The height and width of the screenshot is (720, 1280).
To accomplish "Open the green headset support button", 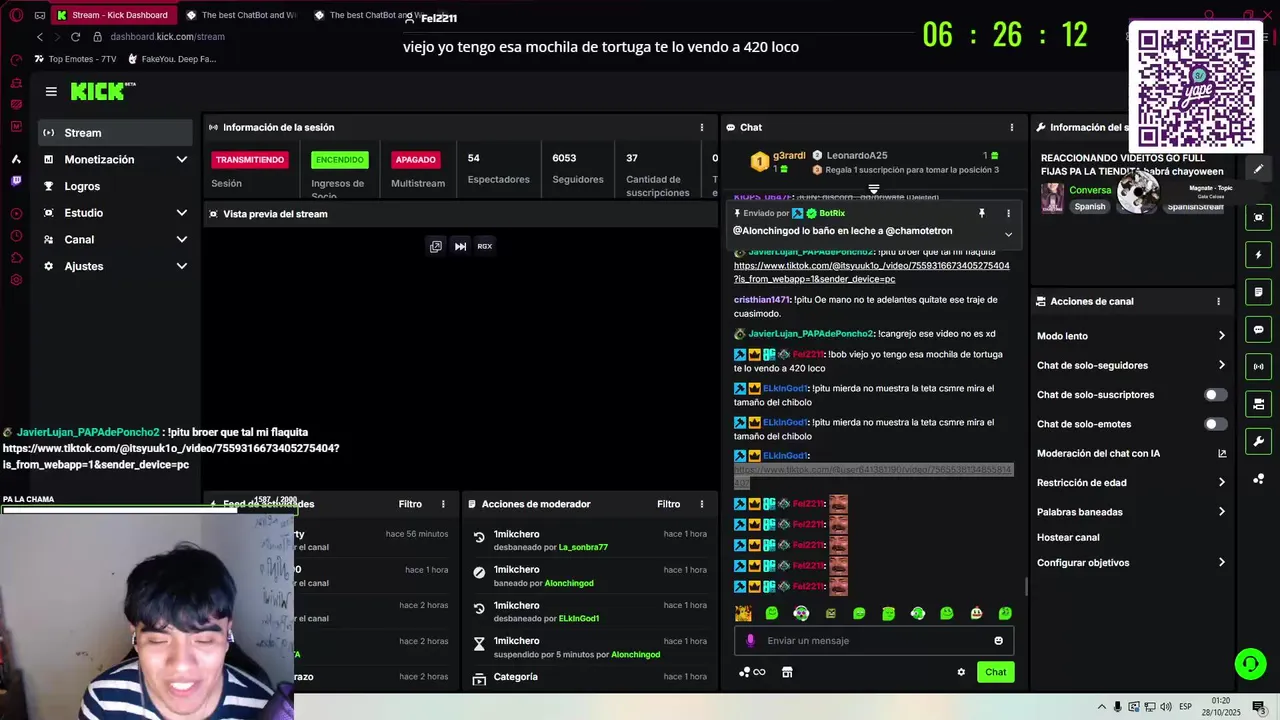I will (x=1249, y=663).
